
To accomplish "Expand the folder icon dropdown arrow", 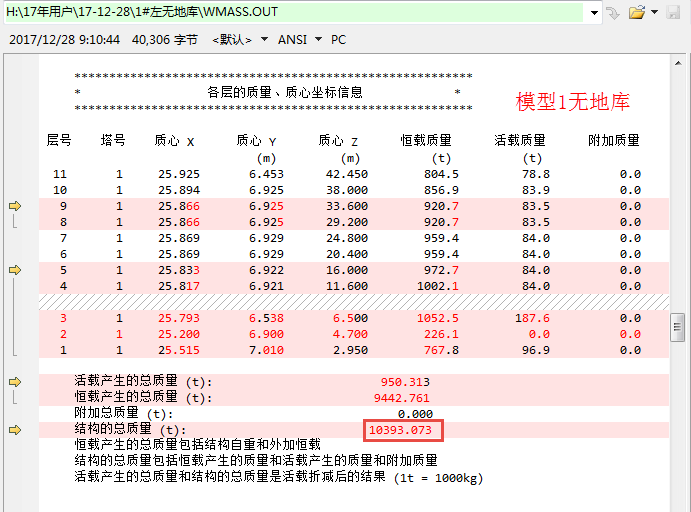I will pos(654,13).
